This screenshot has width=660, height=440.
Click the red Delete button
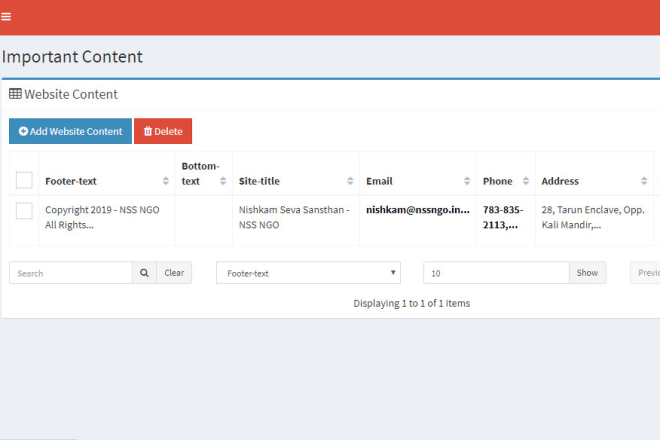tap(163, 131)
